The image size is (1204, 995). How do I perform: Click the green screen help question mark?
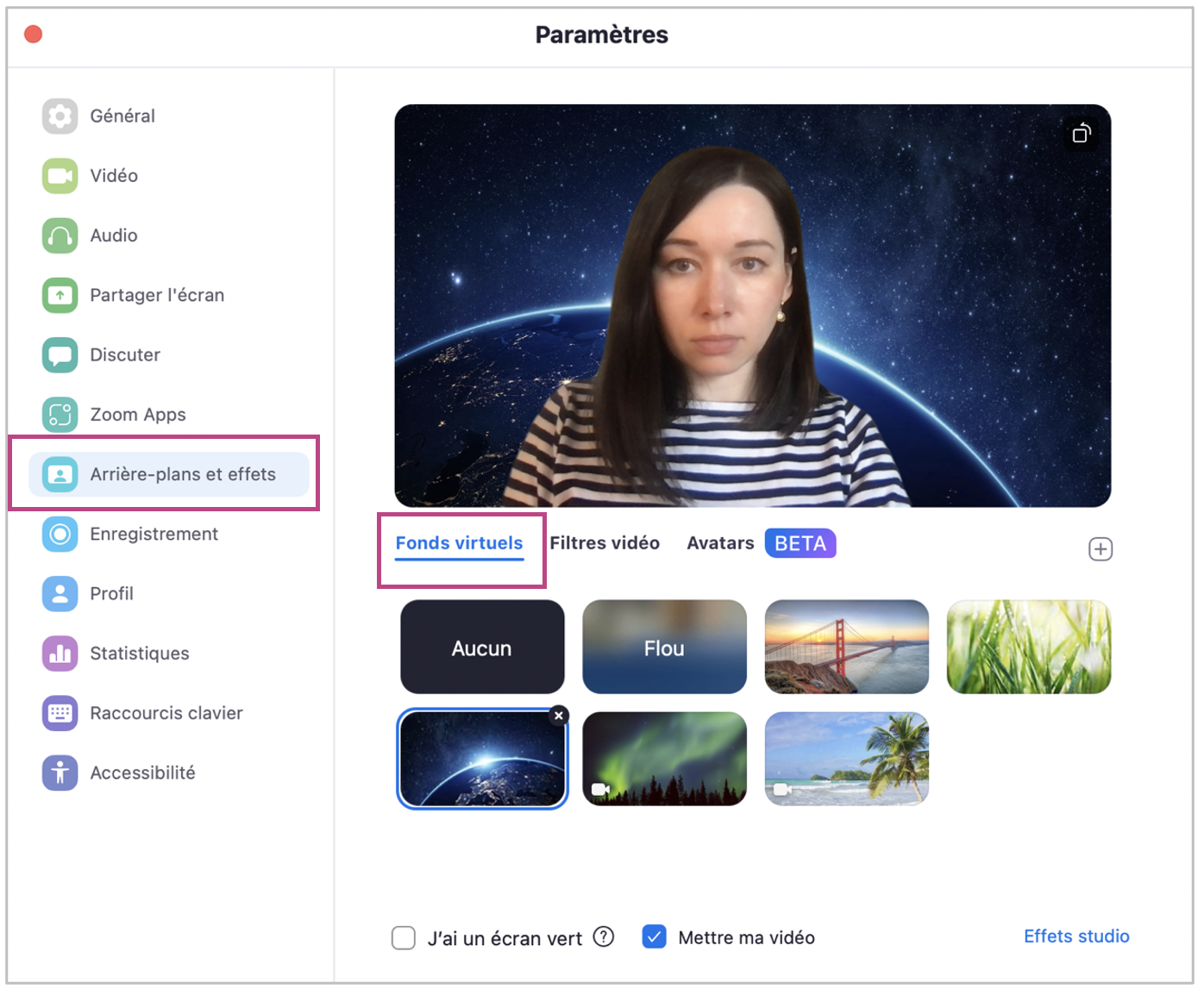tap(604, 936)
